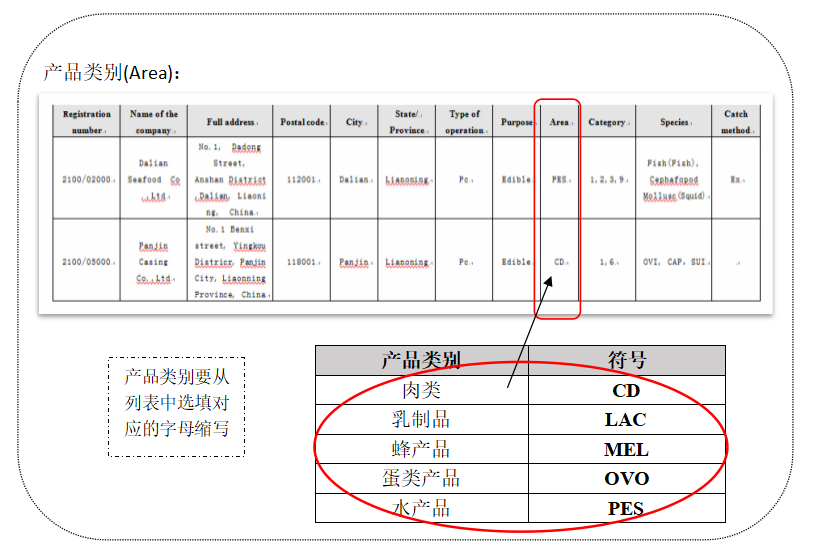
Task: Click the 符号 header in lower table
Action: pos(627,360)
